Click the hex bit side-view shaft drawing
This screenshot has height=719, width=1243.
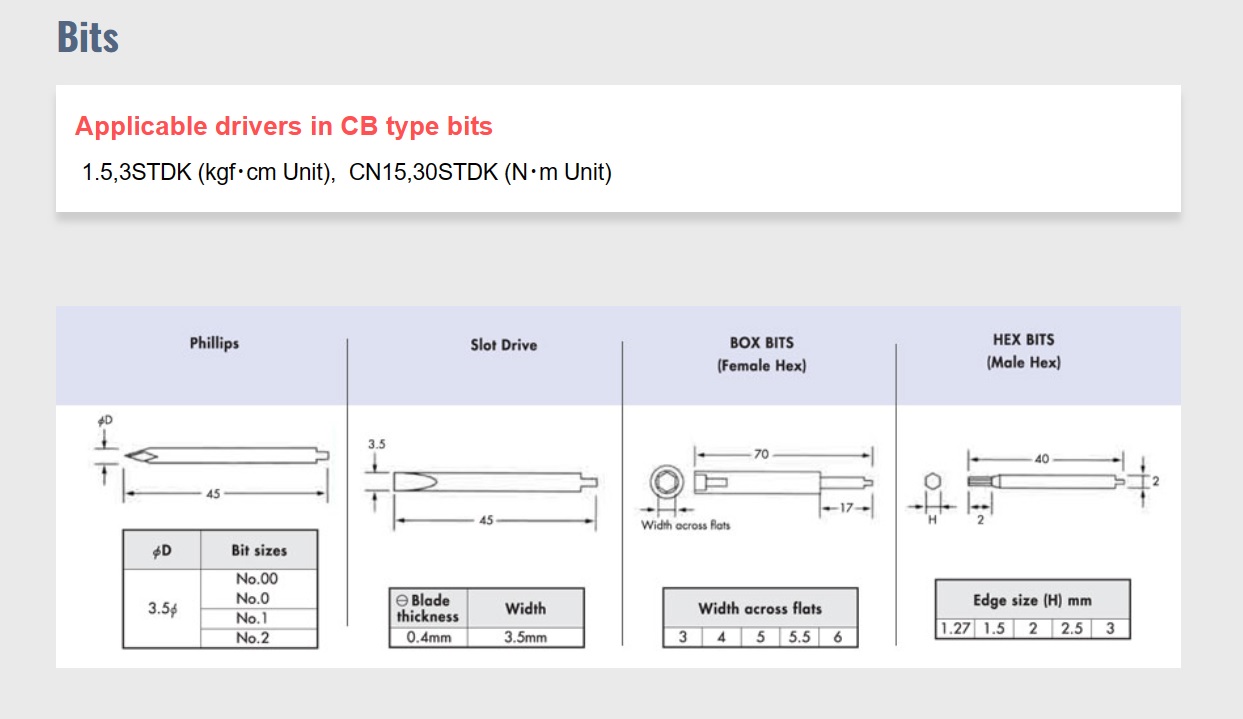coord(1045,482)
